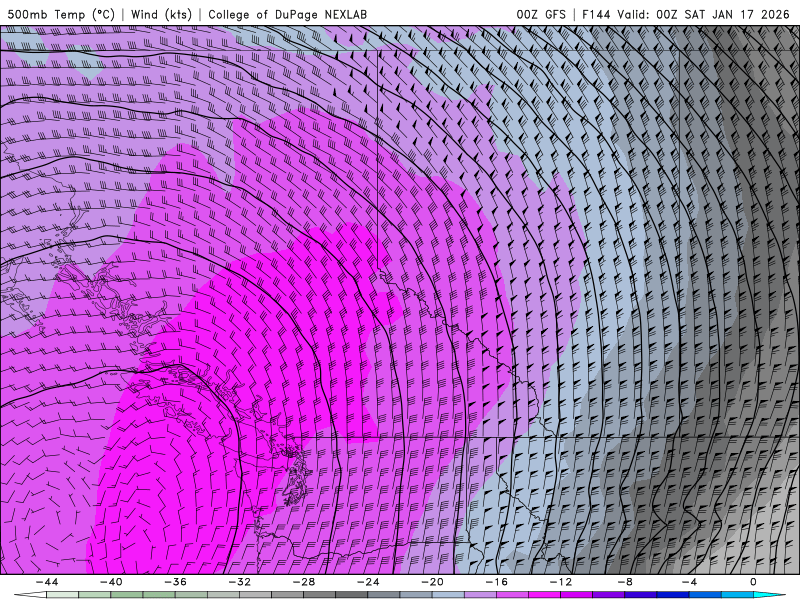This screenshot has width=800, height=600.
Task: Click the -32 color scale label
Action: [x=240, y=582]
